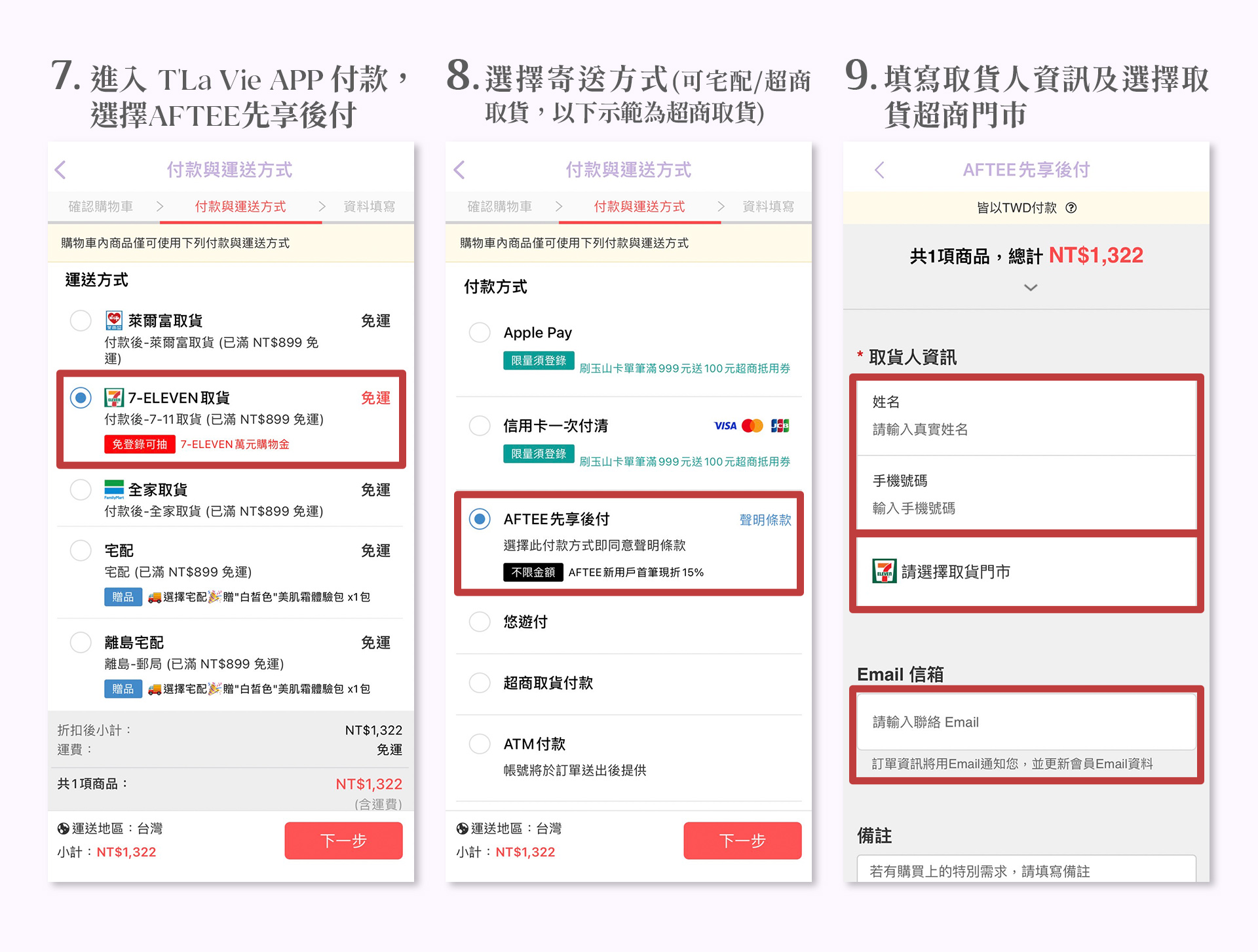
Task: Click the 請輸入聯絡 Email input field
Action: click(x=1025, y=722)
